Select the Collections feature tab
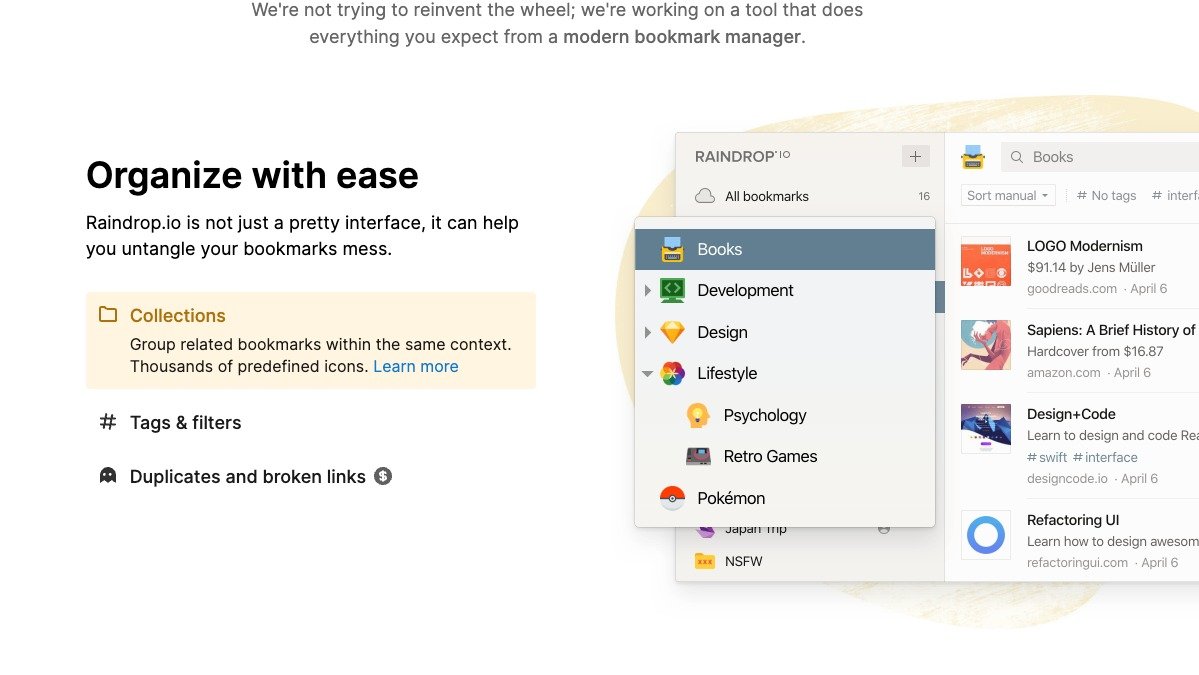This screenshot has width=1199, height=675. coord(311,340)
